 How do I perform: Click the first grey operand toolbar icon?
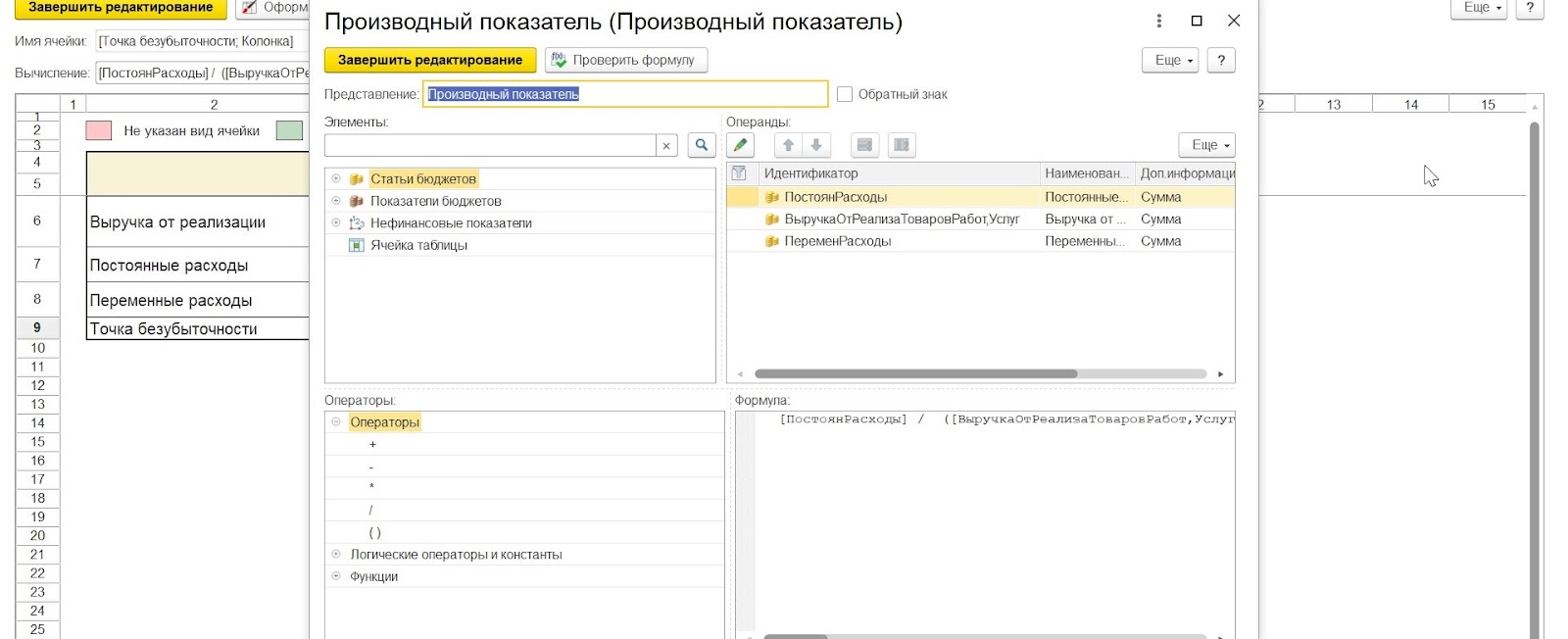(x=864, y=145)
